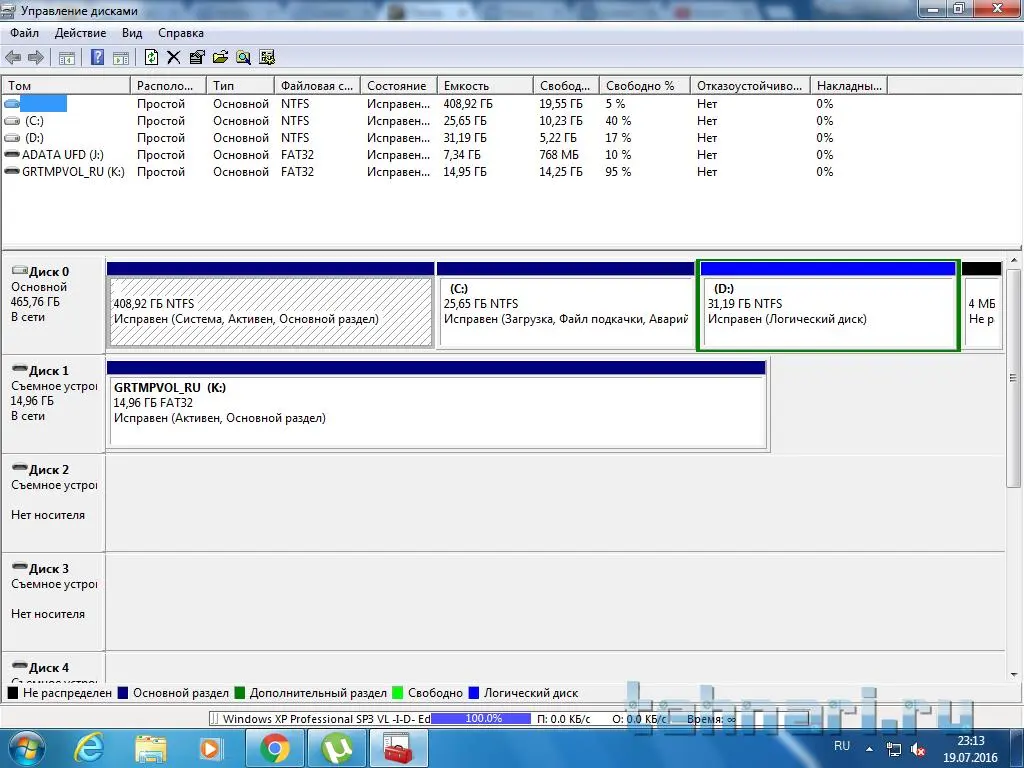Click the blue Логический диск legend swatch
This screenshot has width=1024, height=768.
tap(474, 693)
